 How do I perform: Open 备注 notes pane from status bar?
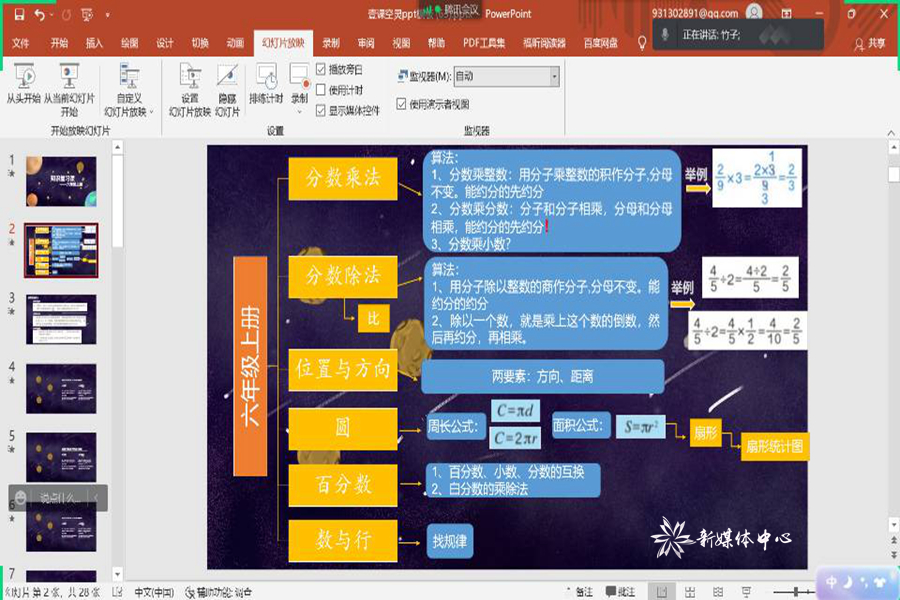[577, 592]
